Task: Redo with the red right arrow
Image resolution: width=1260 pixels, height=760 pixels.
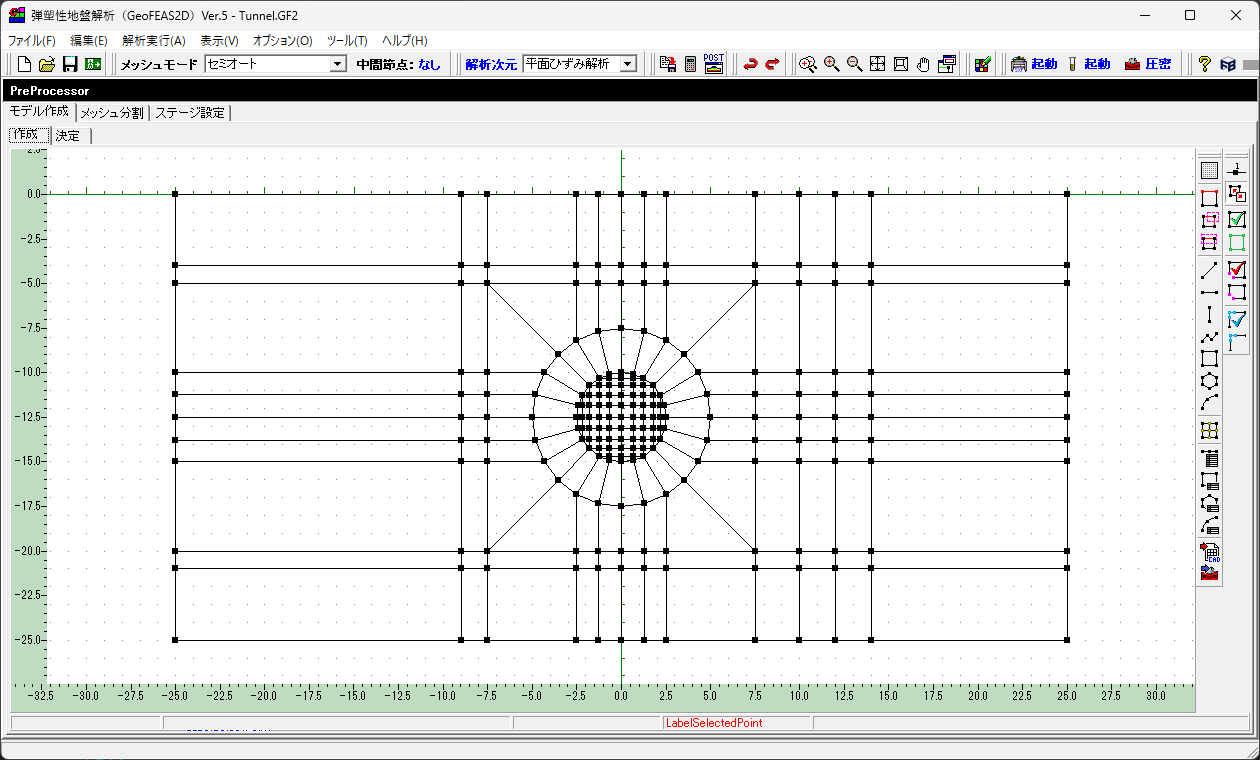Action: [772, 64]
